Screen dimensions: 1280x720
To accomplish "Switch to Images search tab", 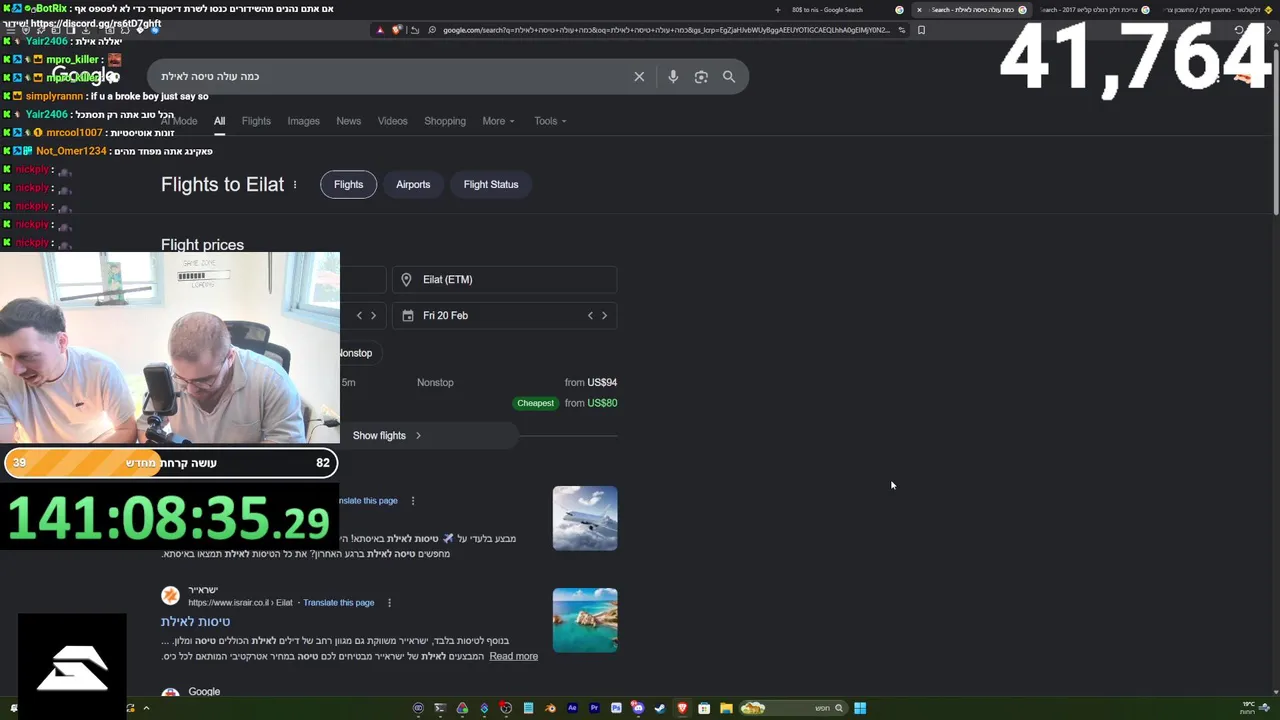I will click(x=304, y=121).
